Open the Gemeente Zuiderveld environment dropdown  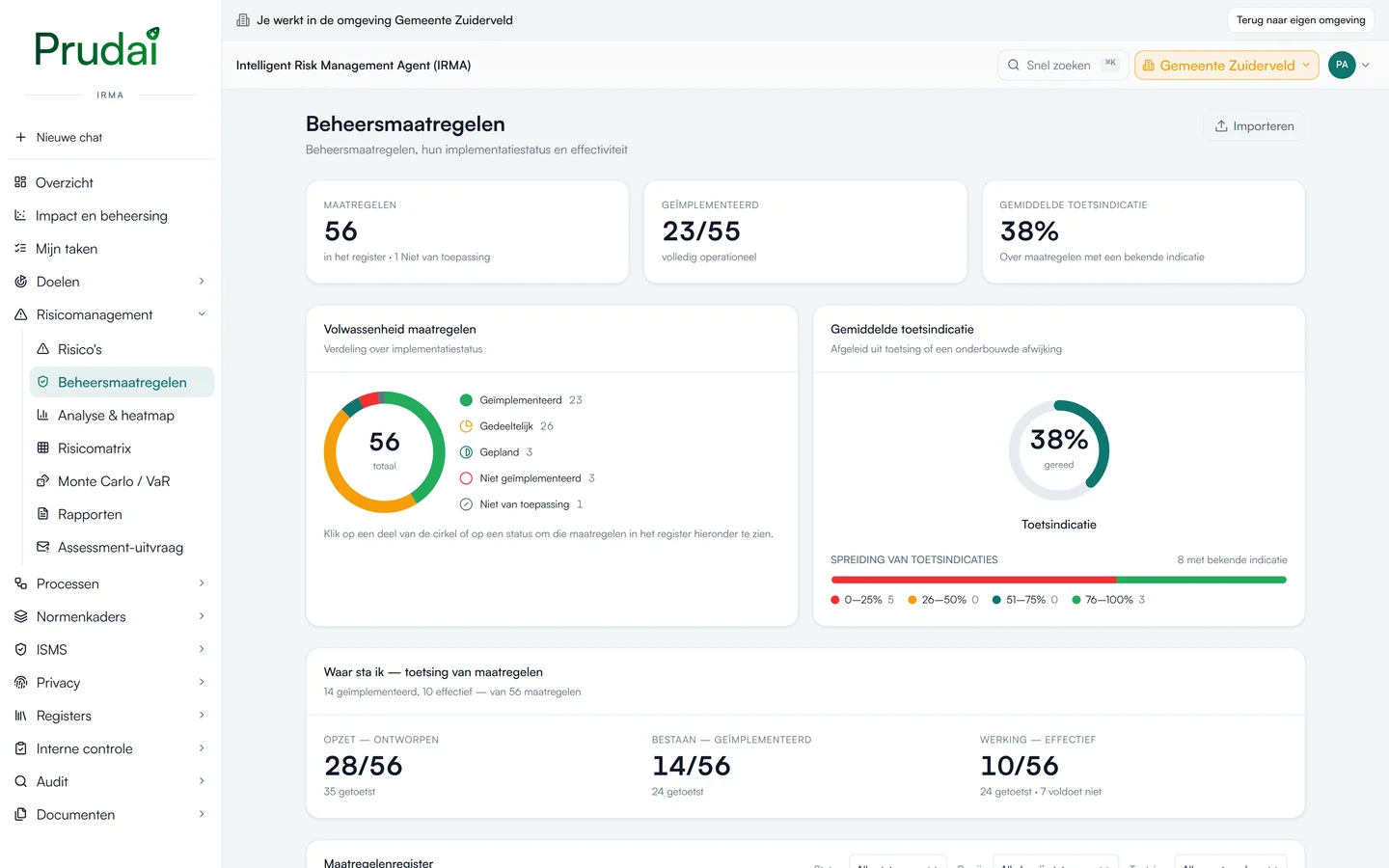1227,65
